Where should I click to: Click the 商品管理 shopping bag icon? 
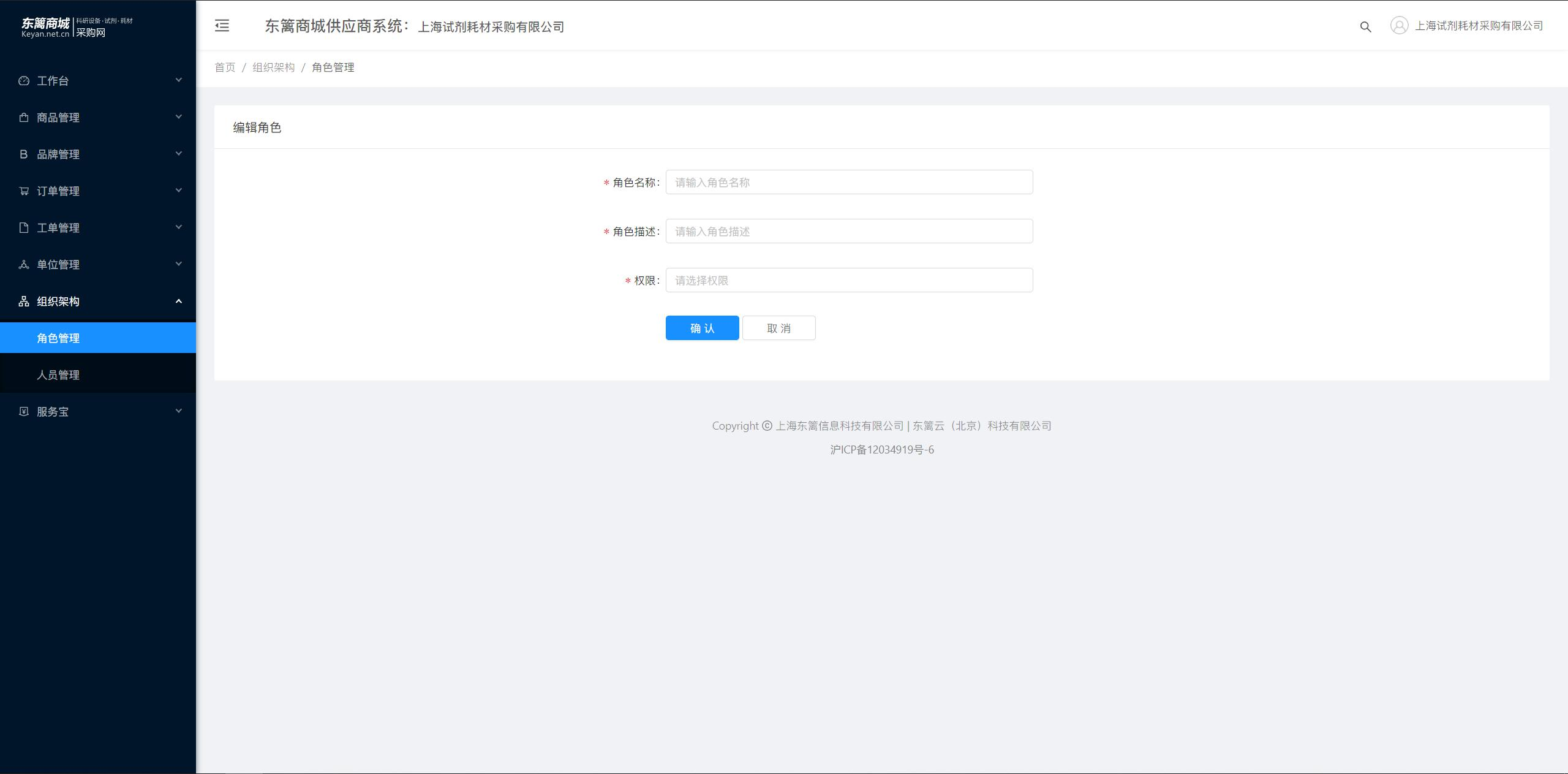[24, 117]
